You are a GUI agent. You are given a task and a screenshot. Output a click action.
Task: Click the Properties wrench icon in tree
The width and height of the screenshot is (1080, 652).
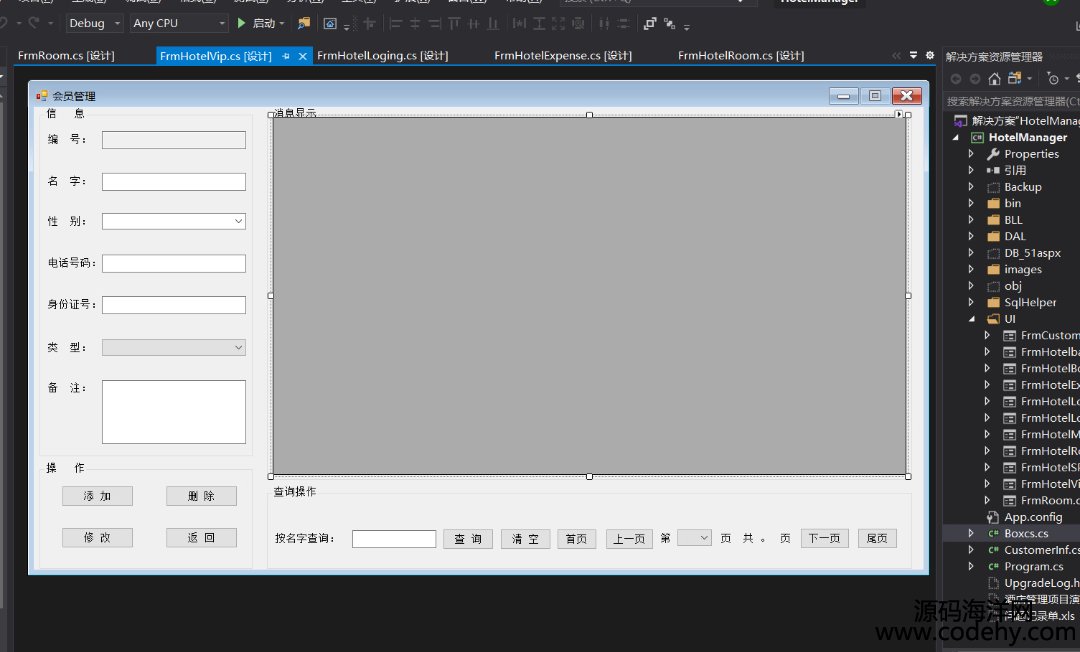click(993, 154)
